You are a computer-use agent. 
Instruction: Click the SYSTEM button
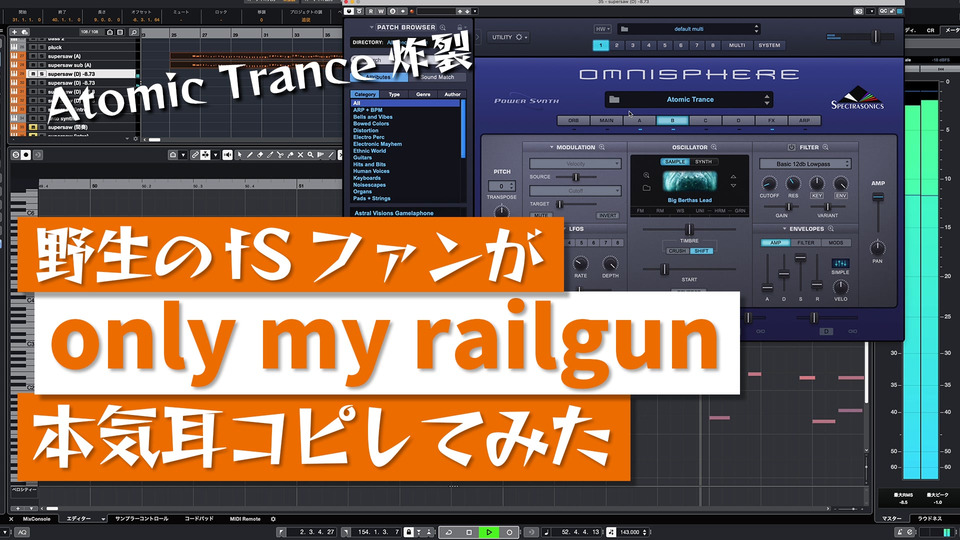[769, 45]
